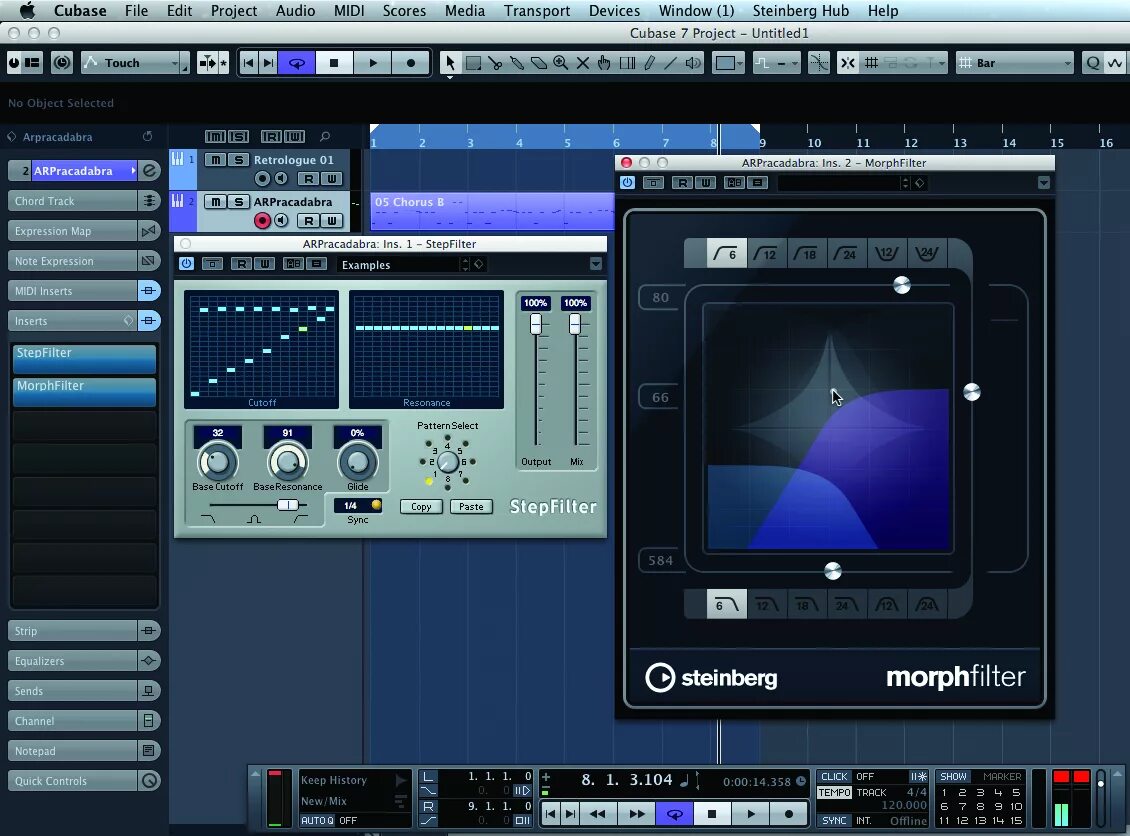Toggle monitor on Retrologue 01 track
This screenshot has height=836, width=1130.
point(281,179)
